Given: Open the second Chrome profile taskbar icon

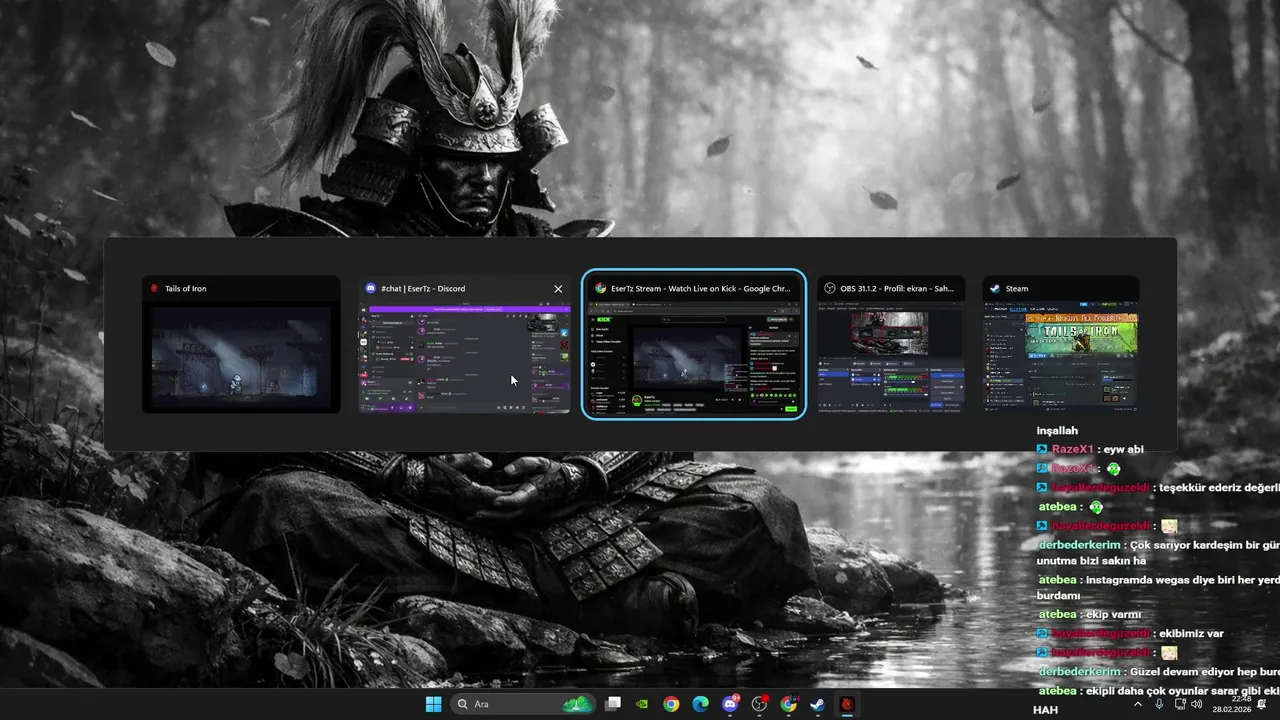Looking at the screenshot, I should point(789,704).
